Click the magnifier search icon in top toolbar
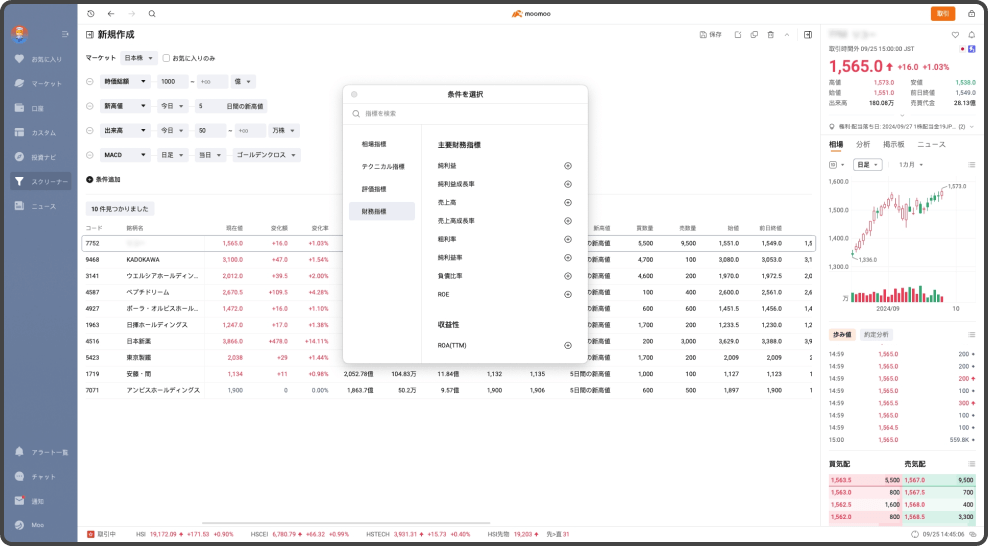The width and height of the screenshot is (988, 546). pyautogui.click(x=152, y=14)
